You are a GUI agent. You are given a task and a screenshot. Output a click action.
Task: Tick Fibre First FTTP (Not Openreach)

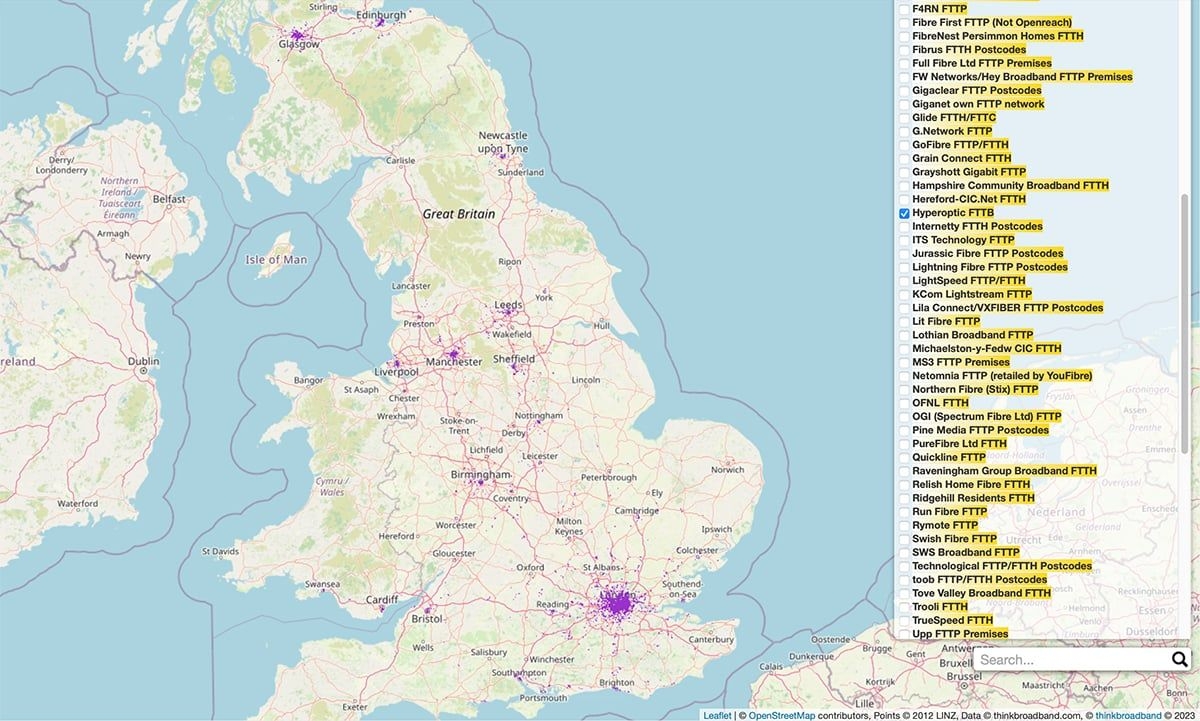pyautogui.click(x=904, y=22)
